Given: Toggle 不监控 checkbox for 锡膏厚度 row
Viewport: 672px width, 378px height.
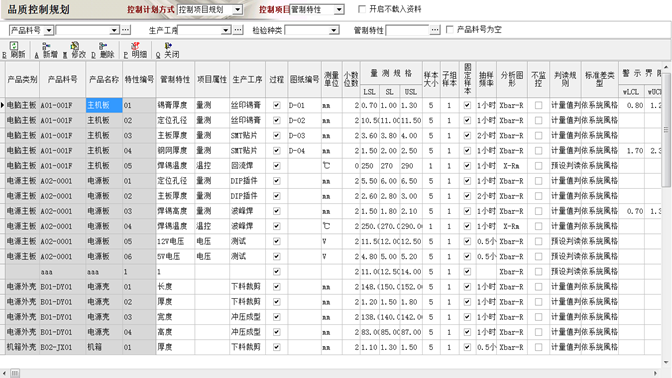Looking at the screenshot, I should pyautogui.click(x=538, y=105).
